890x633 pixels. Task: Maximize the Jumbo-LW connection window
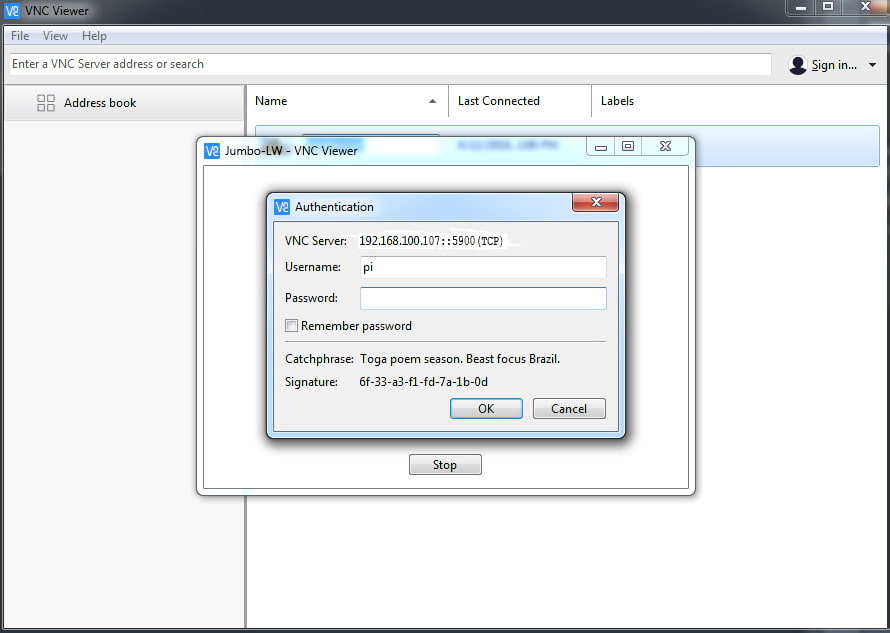click(628, 147)
